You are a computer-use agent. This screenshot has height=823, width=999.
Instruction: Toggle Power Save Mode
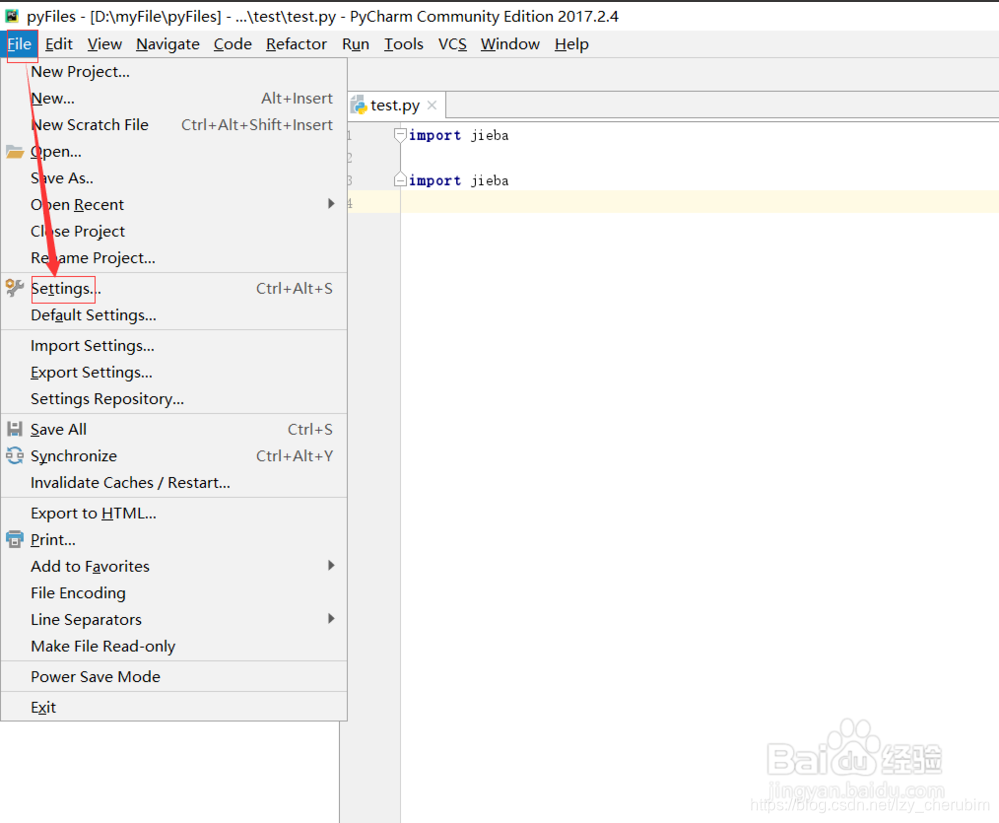point(174,676)
